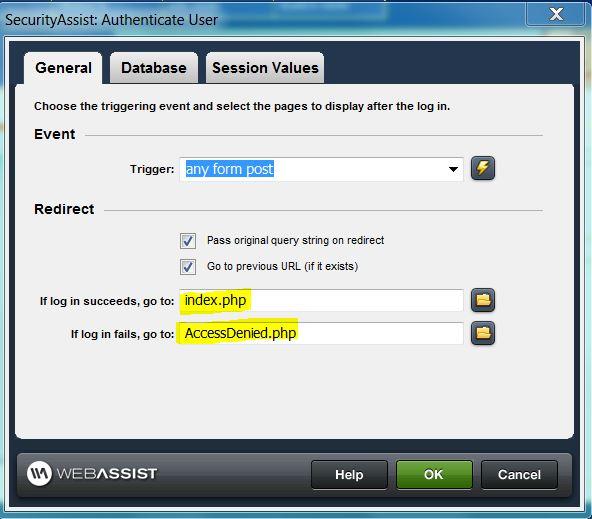
Task: Click the 'any form post' trigger combo box
Action: (x=321, y=169)
